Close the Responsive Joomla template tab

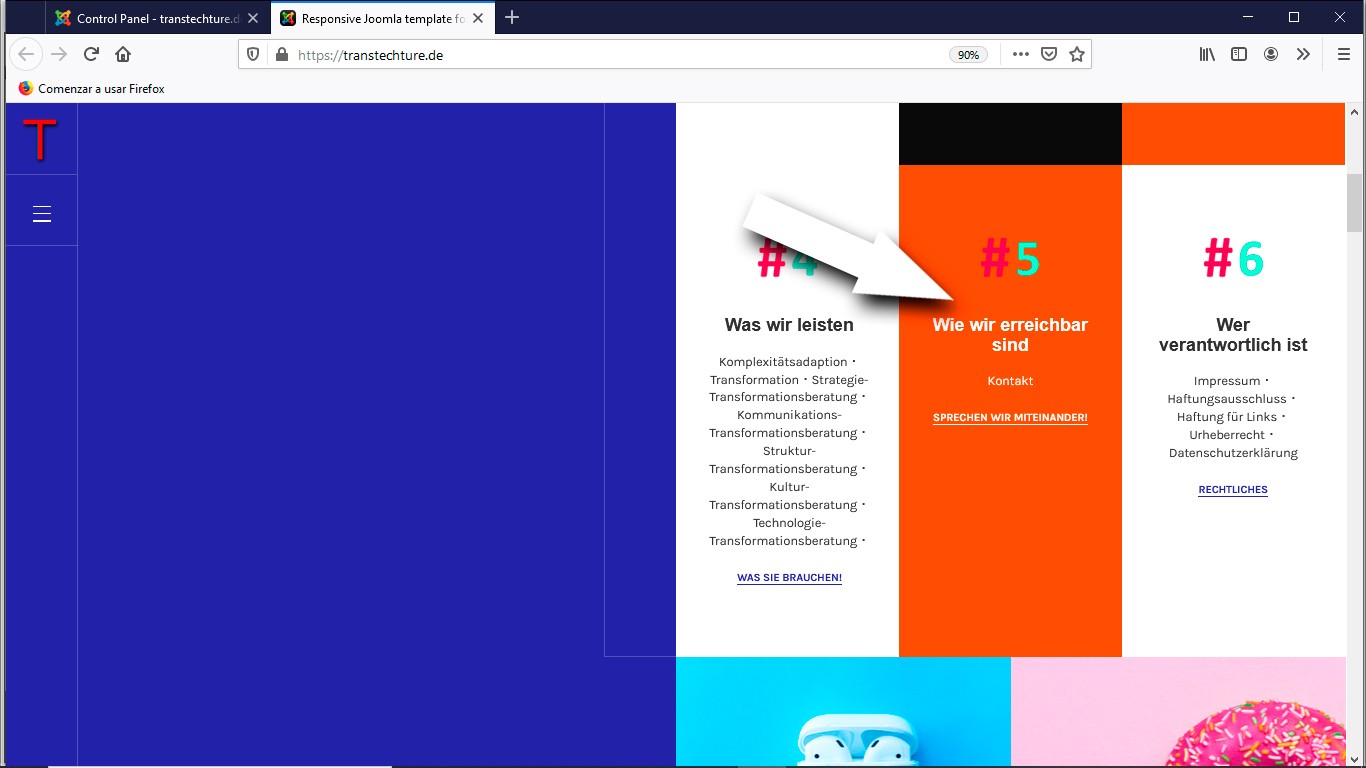tap(478, 18)
